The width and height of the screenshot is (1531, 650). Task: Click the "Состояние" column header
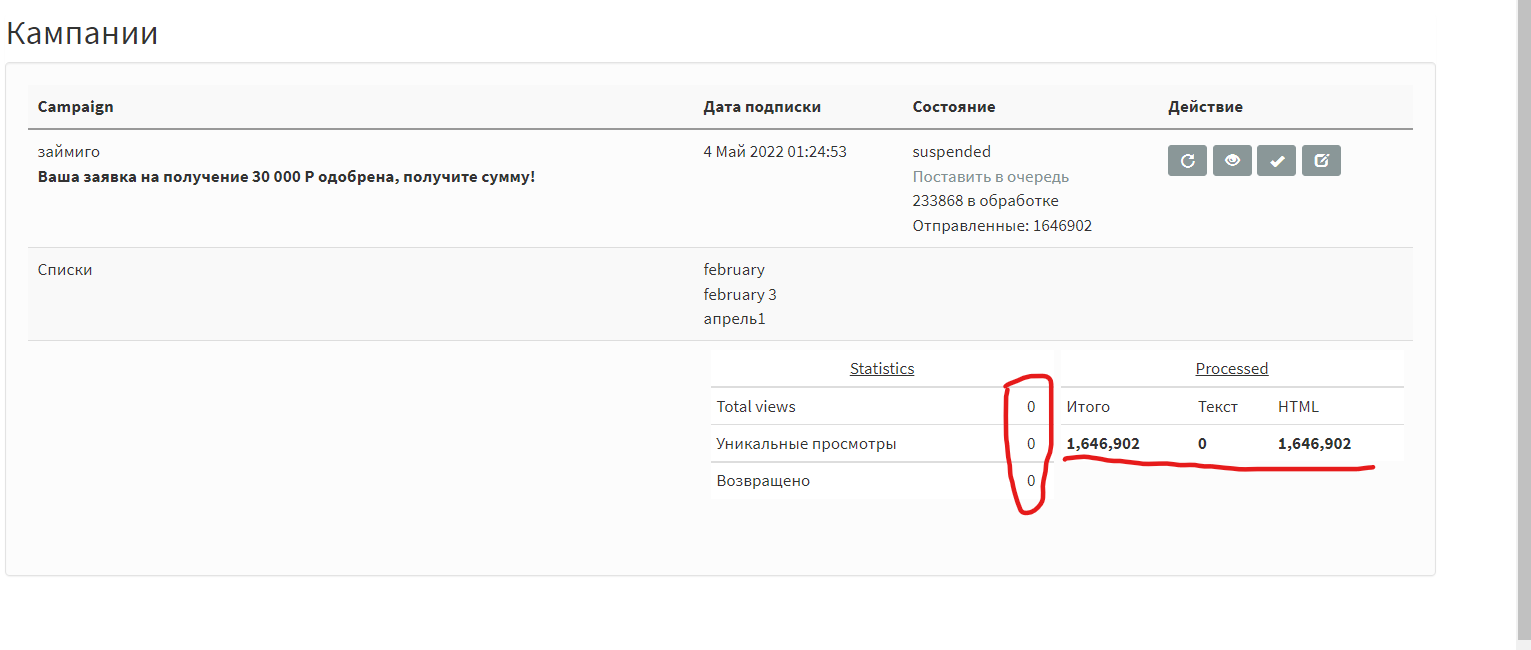[x=953, y=107]
